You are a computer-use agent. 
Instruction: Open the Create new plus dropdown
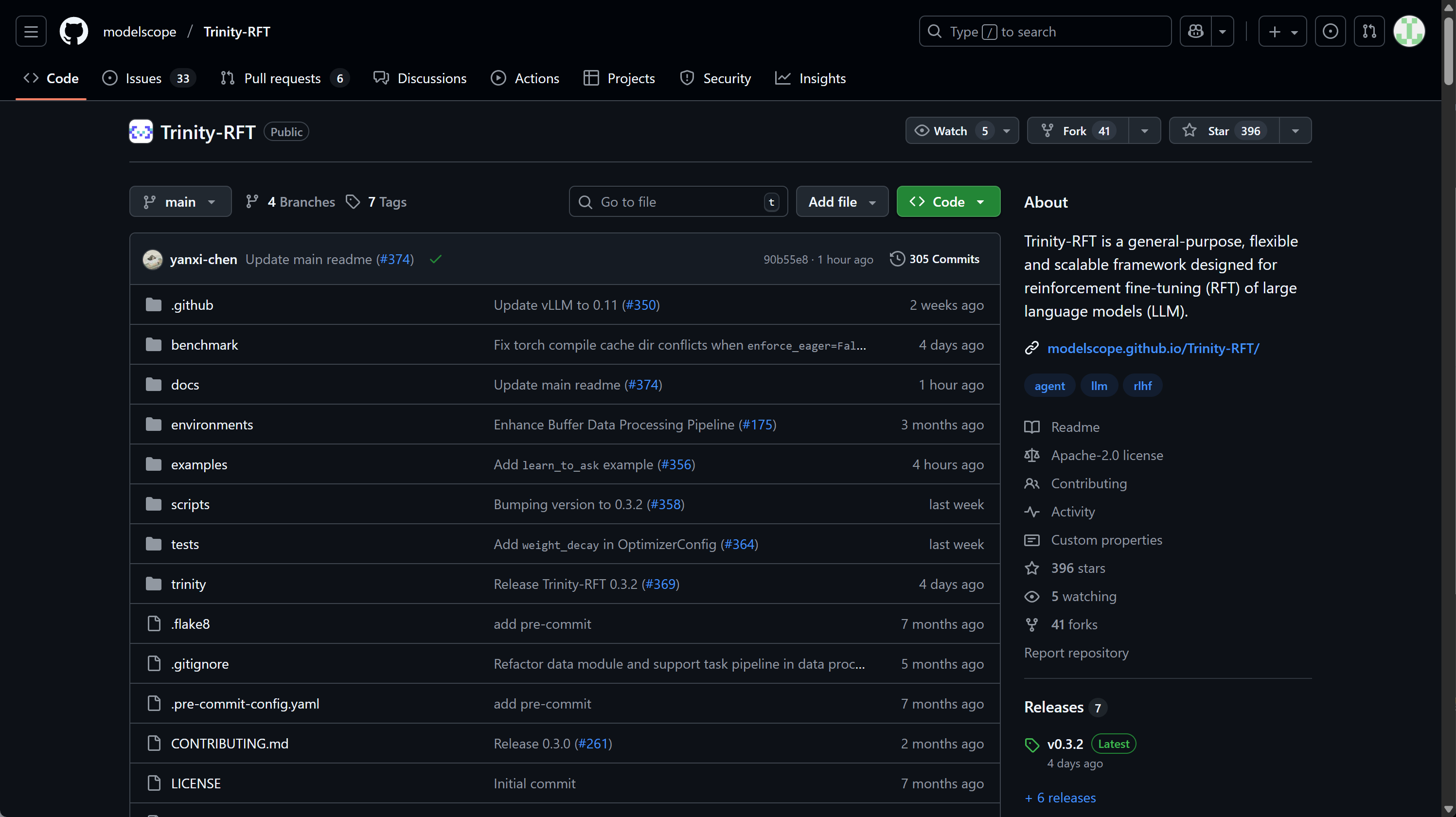(1282, 32)
